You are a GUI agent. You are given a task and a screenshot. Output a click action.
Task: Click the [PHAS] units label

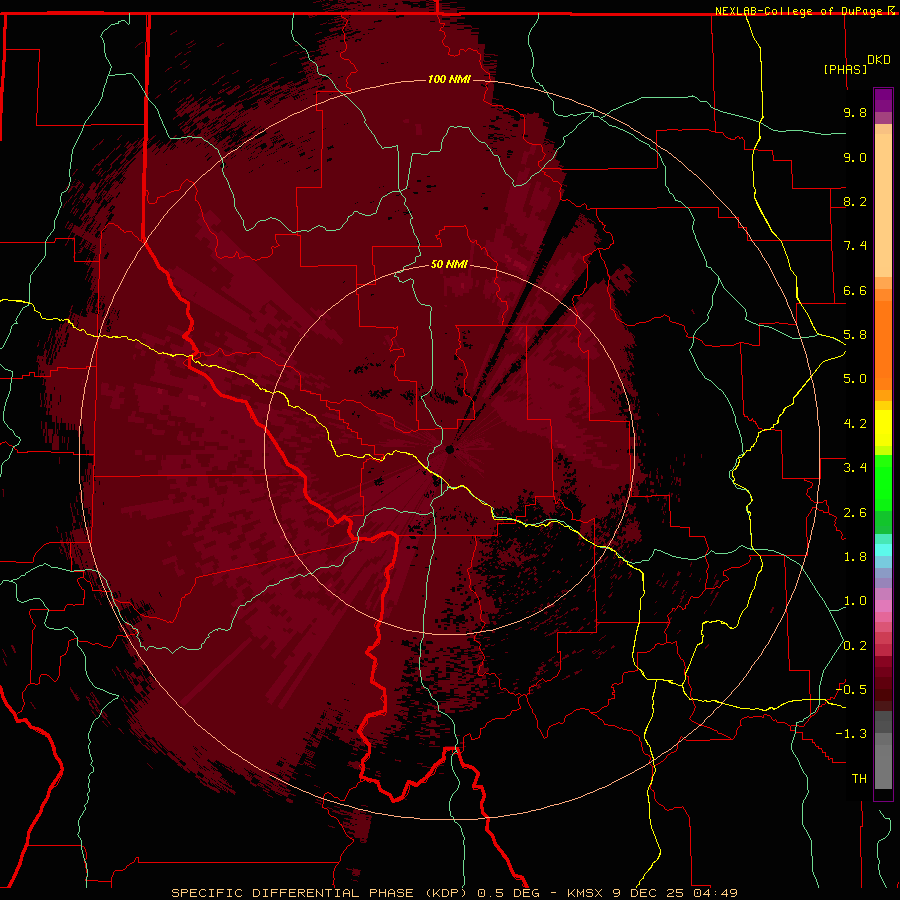coord(845,69)
